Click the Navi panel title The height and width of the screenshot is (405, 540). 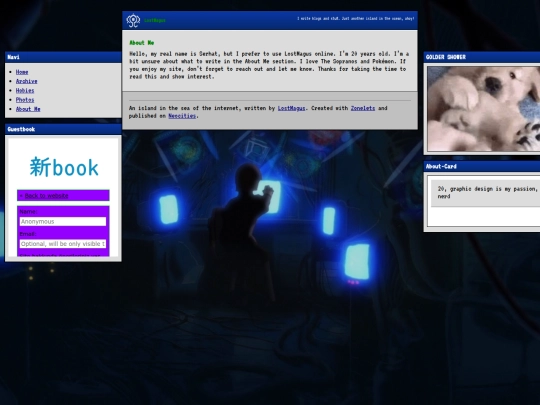13,57
